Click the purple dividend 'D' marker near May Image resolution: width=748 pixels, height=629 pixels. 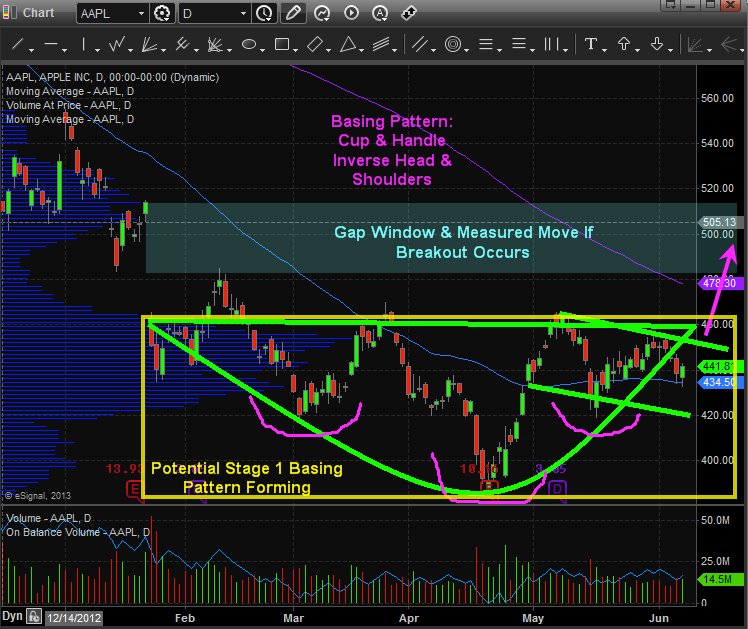pos(557,489)
